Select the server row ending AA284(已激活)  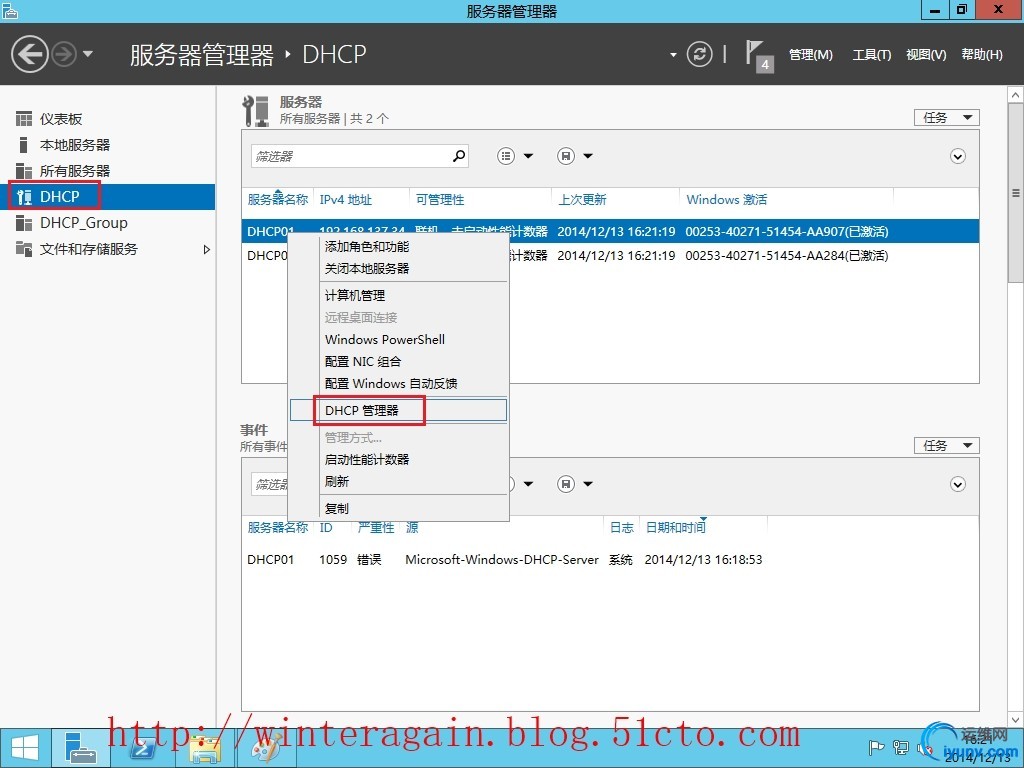[610, 256]
